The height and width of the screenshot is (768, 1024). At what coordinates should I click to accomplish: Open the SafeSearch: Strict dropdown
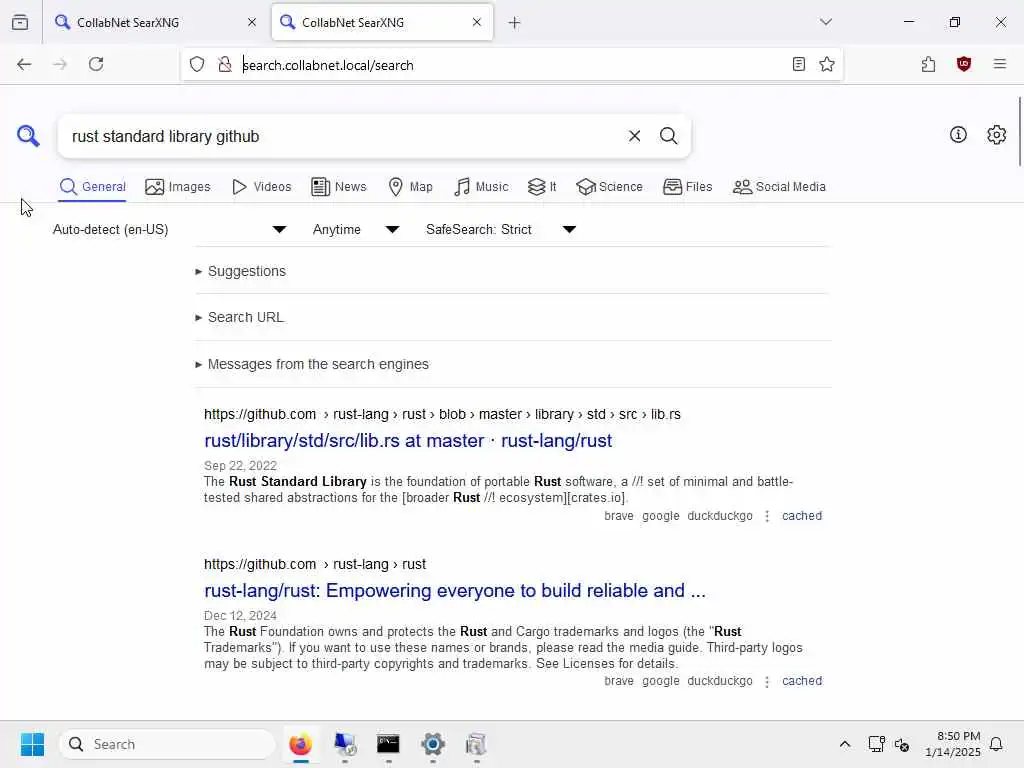[x=501, y=229]
